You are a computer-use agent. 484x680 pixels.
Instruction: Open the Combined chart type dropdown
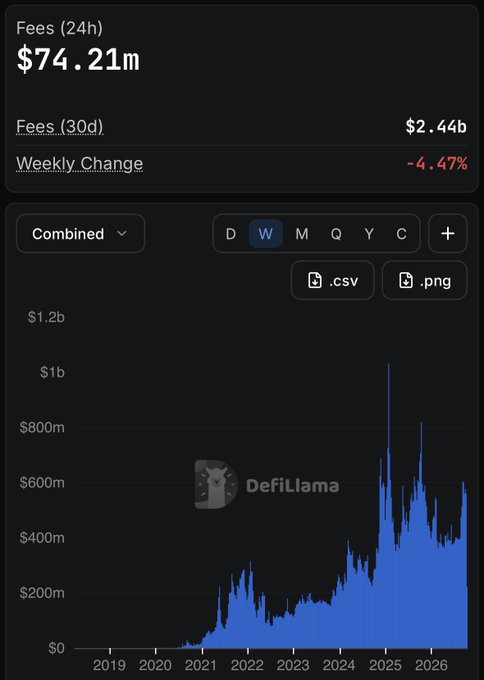point(80,234)
